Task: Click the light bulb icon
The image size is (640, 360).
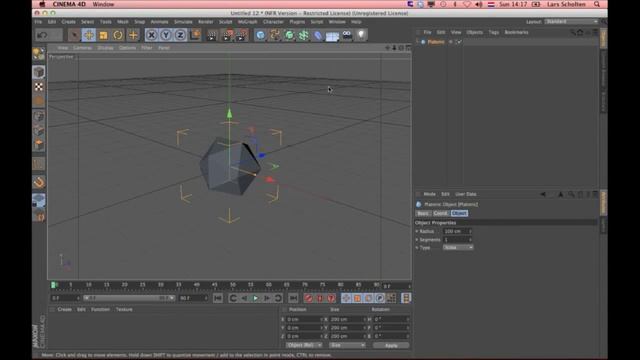Action: 361,35
